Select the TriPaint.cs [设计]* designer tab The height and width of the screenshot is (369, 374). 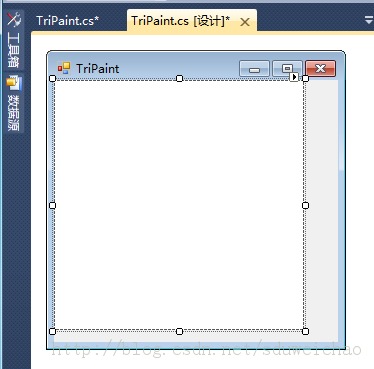(x=180, y=21)
